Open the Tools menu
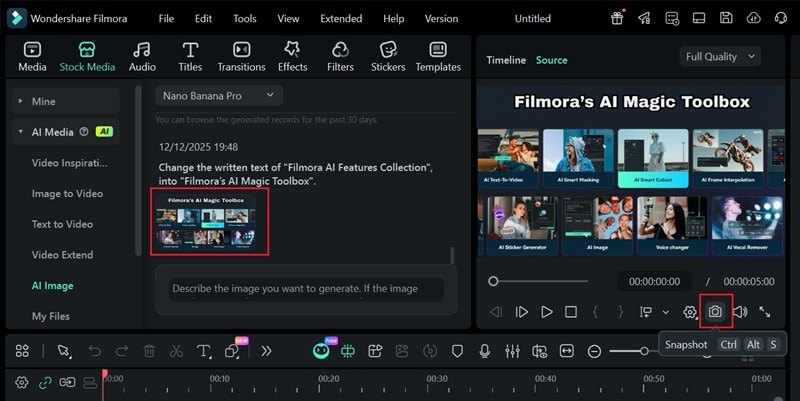 (245, 18)
